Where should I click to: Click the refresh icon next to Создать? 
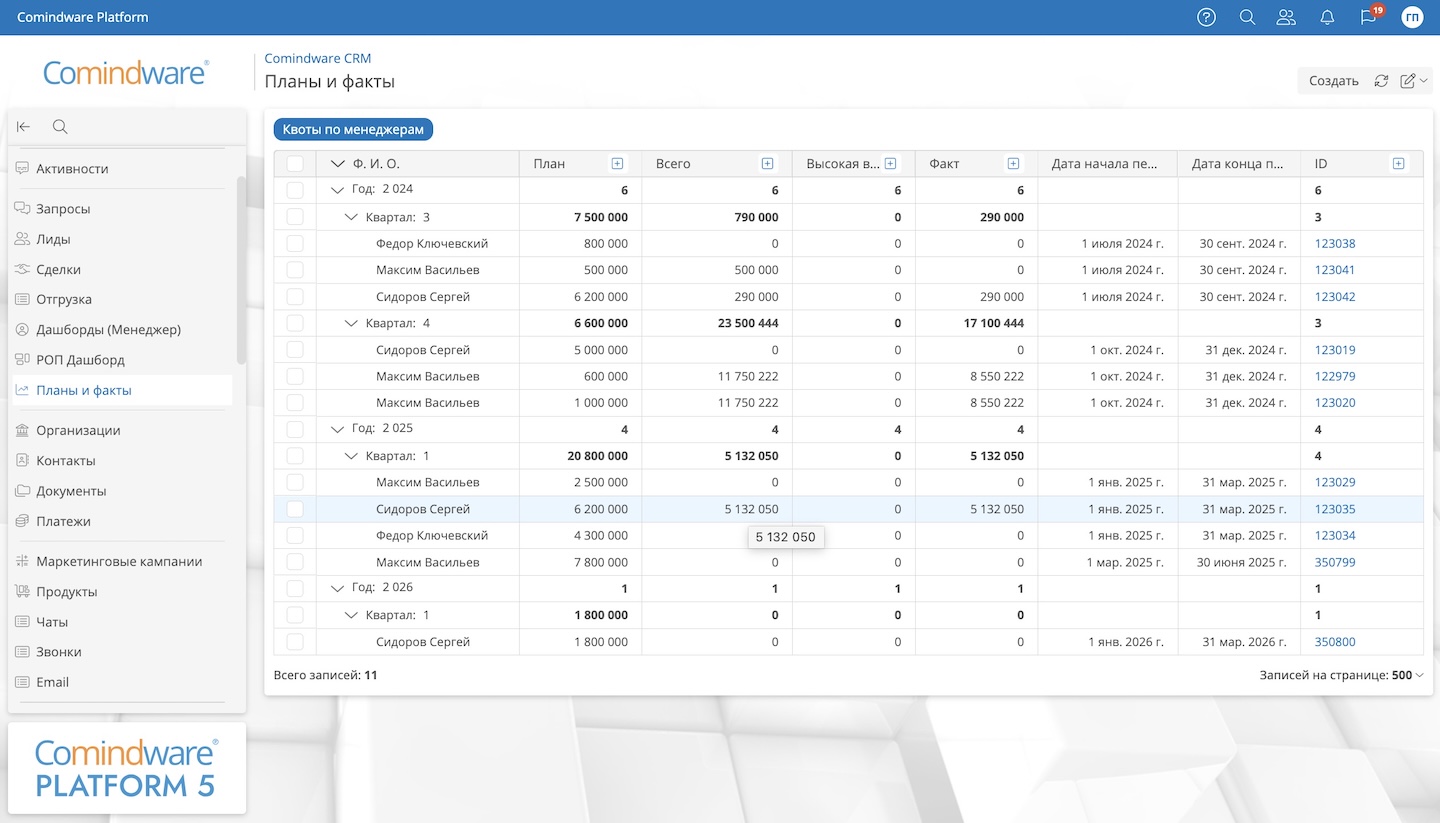click(1381, 81)
